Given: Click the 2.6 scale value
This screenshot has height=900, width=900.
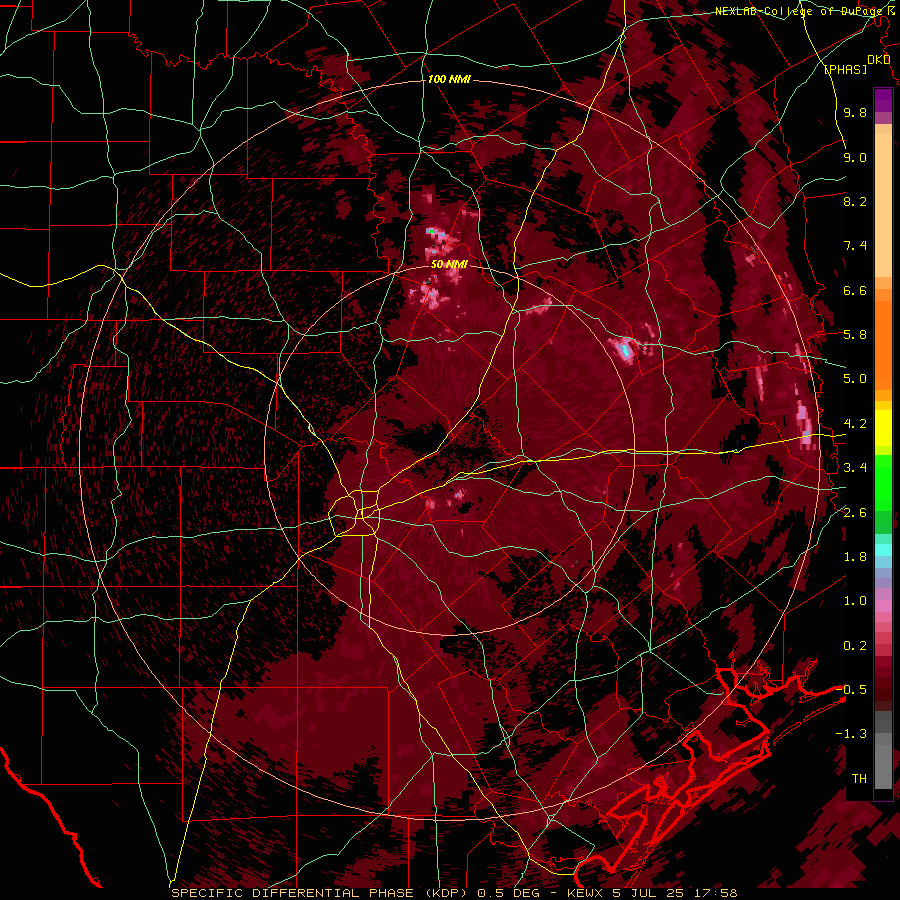Looking at the screenshot, I should point(855,513).
